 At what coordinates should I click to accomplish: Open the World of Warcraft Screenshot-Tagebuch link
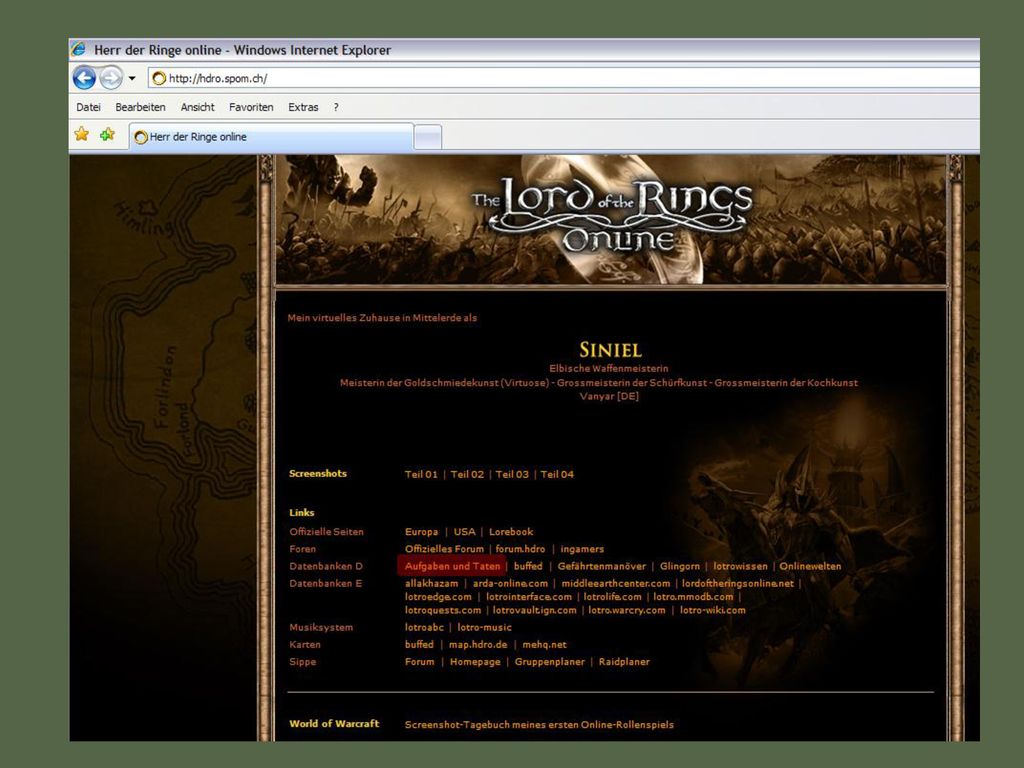(x=539, y=724)
